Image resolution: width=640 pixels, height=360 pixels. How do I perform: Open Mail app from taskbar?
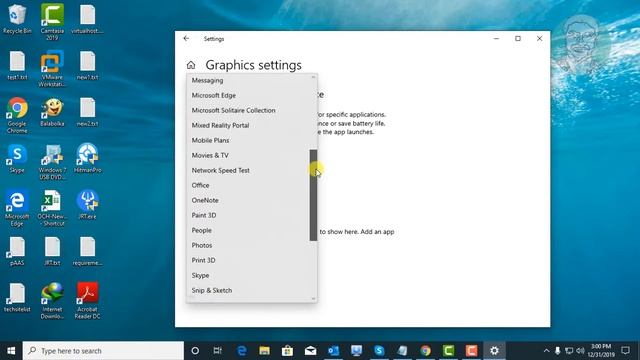[x=311, y=351]
